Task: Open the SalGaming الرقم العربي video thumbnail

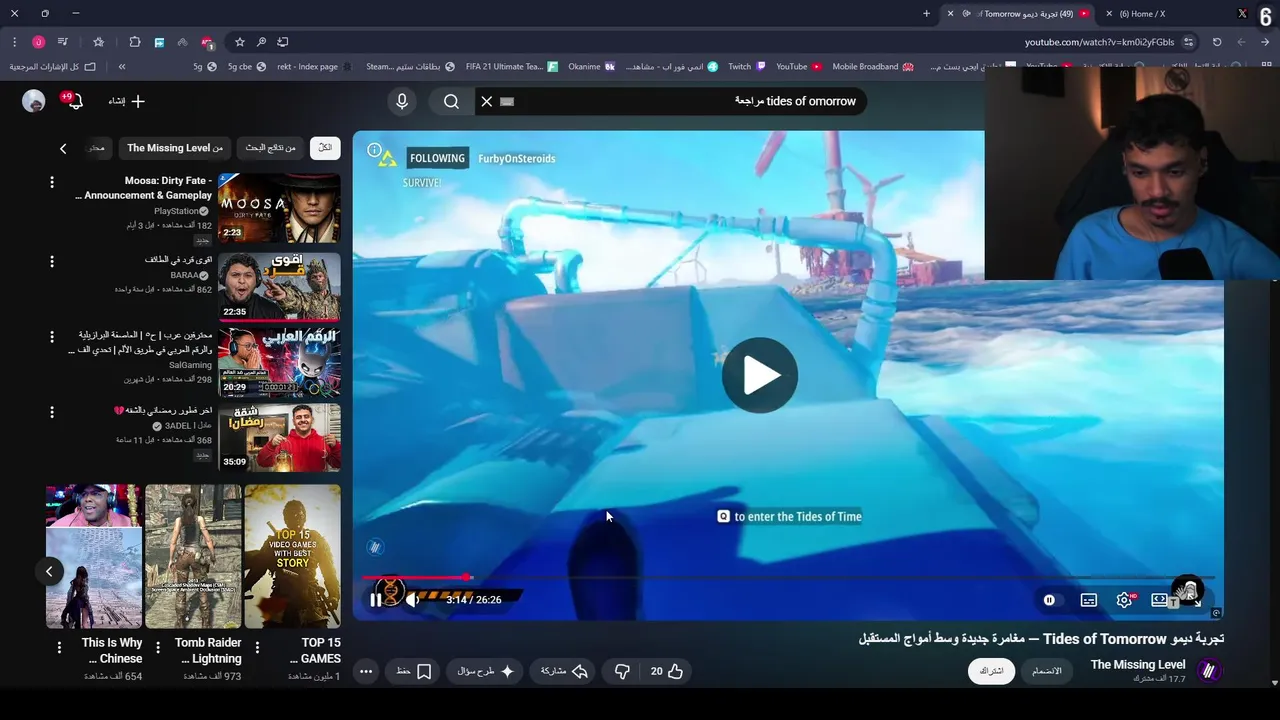Action: pyautogui.click(x=279, y=362)
